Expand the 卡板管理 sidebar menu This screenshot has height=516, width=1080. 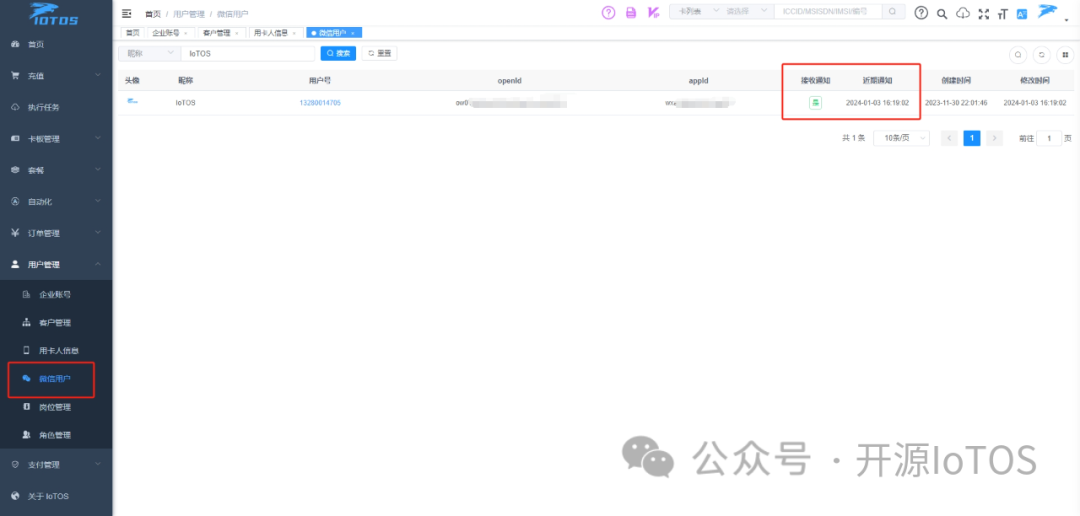(56, 138)
